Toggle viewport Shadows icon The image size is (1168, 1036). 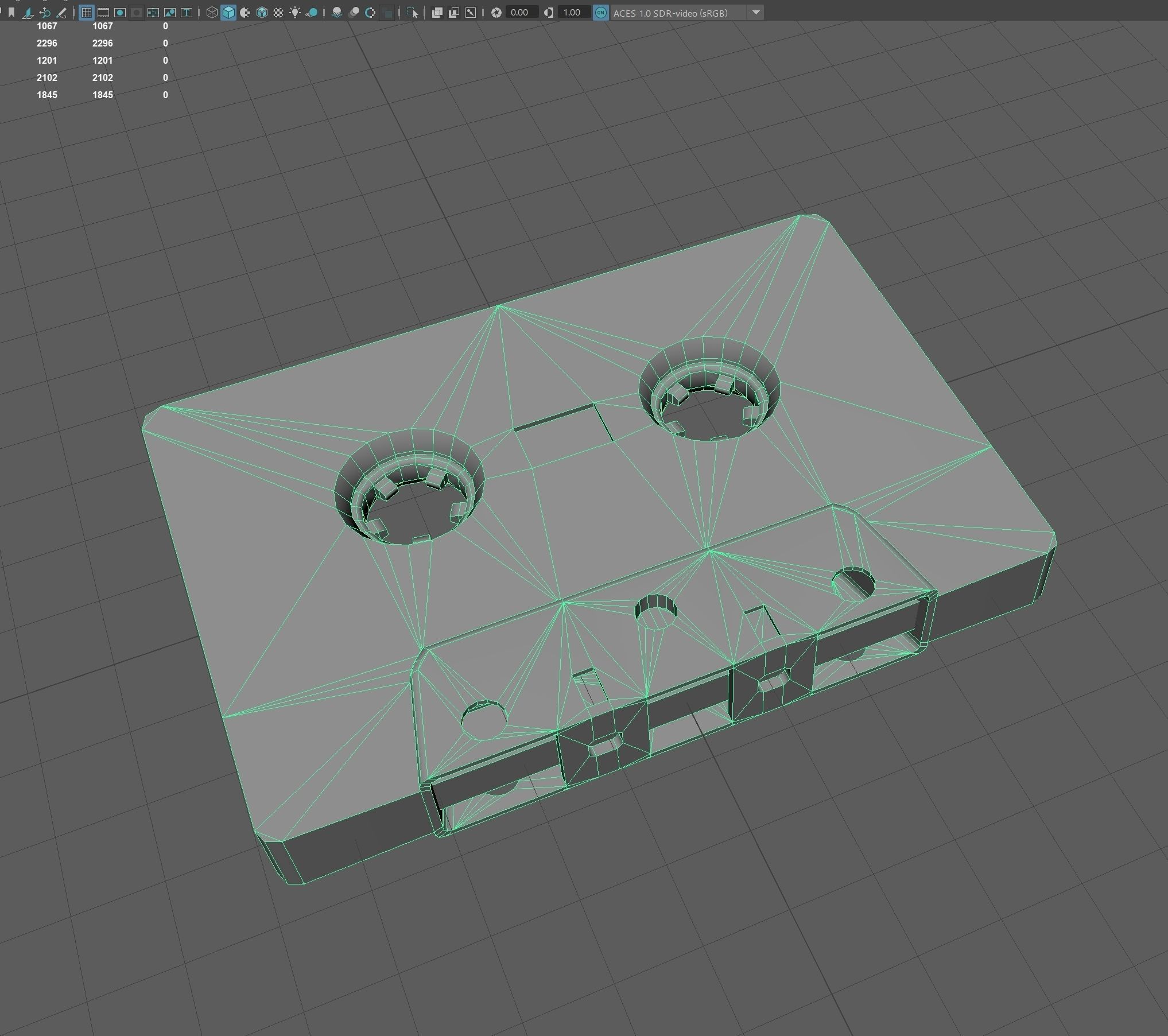pyautogui.click(x=312, y=12)
